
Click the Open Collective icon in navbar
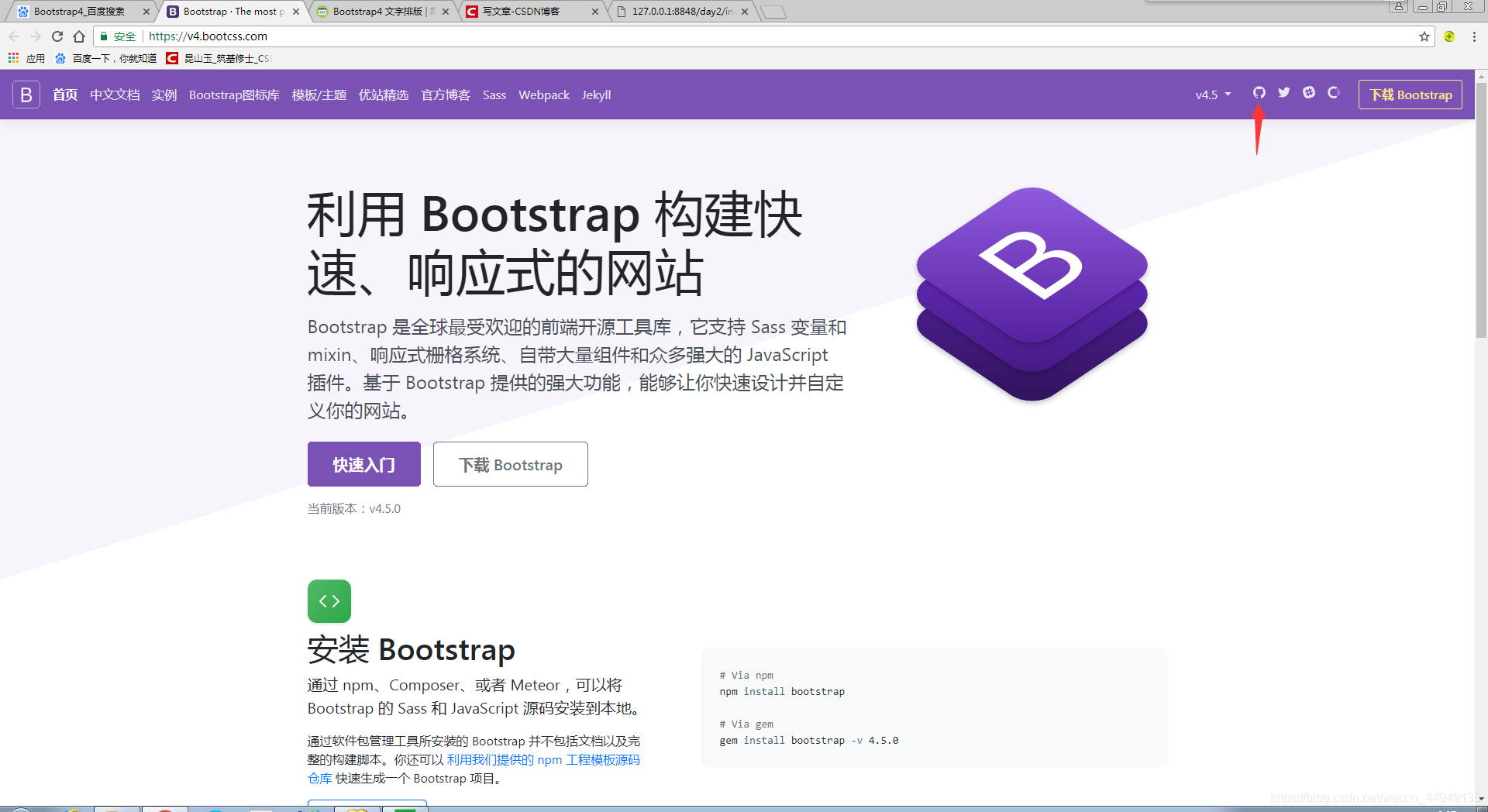[x=1334, y=93]
